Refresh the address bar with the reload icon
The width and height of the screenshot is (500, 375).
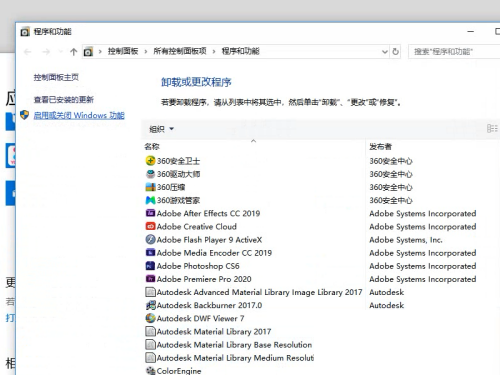click(395, 52)
